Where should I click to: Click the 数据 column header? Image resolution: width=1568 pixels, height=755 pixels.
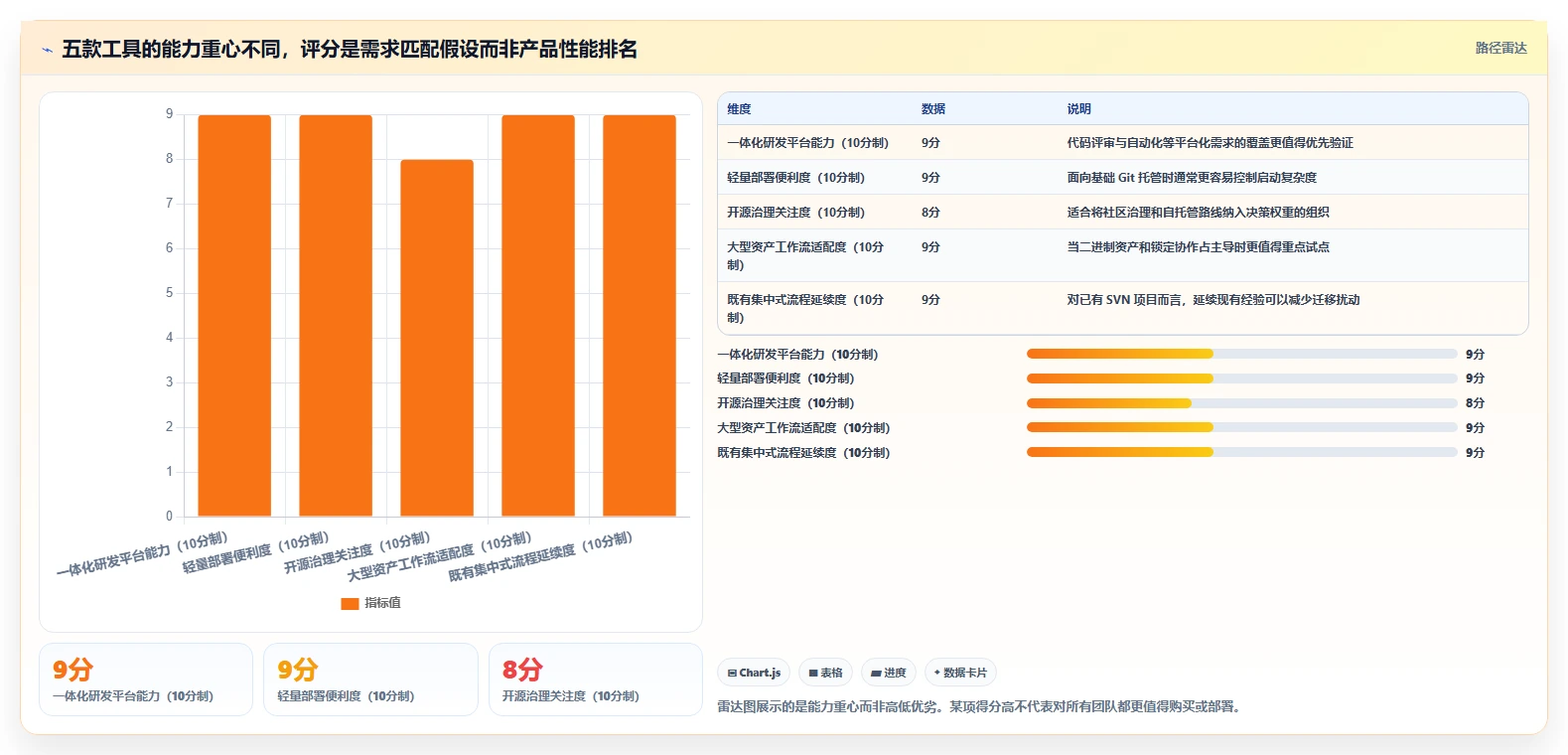pos(933,109)
